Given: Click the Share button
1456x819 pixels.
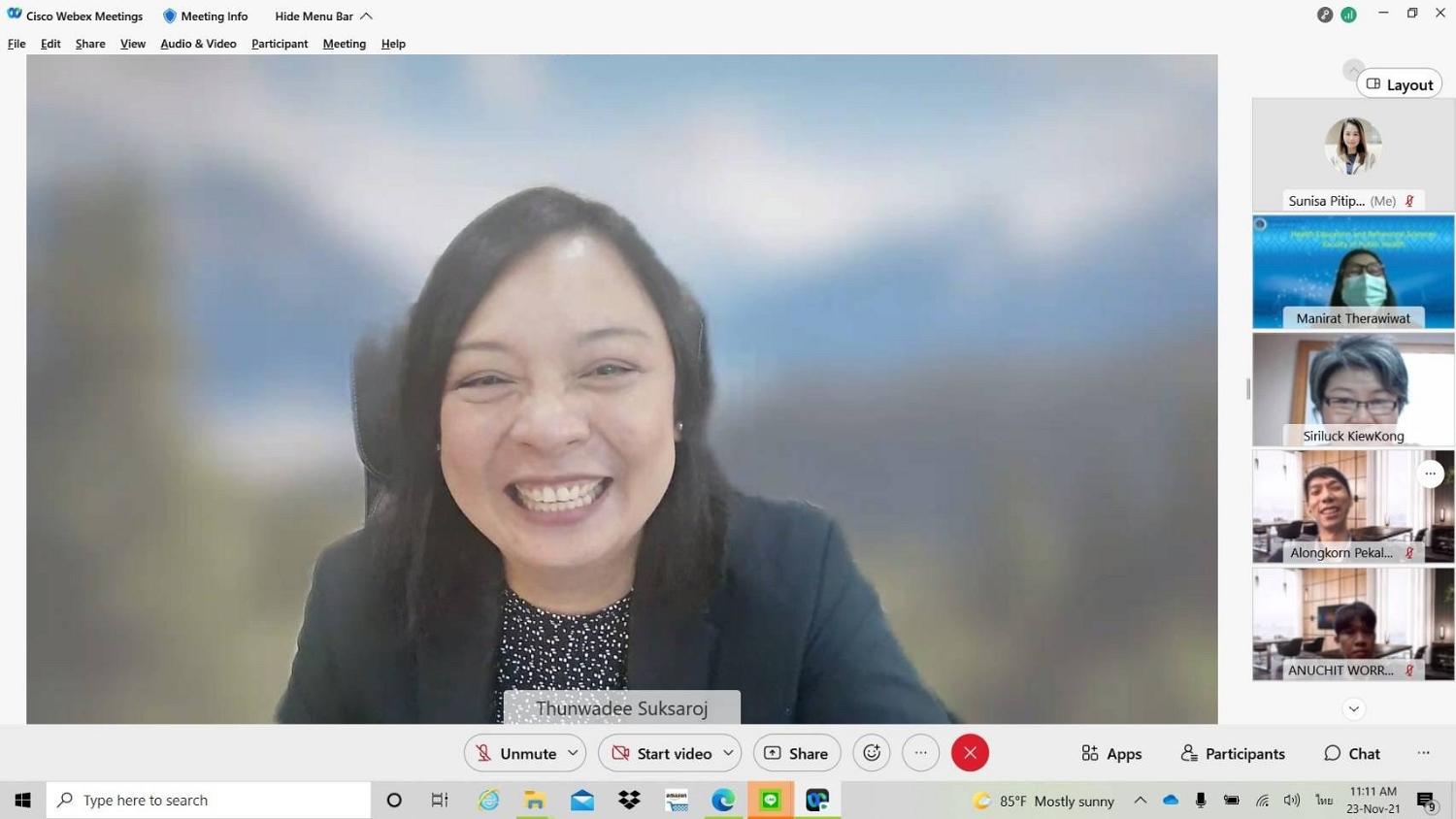Looking at the screenshot, I should tap(797, 753).
